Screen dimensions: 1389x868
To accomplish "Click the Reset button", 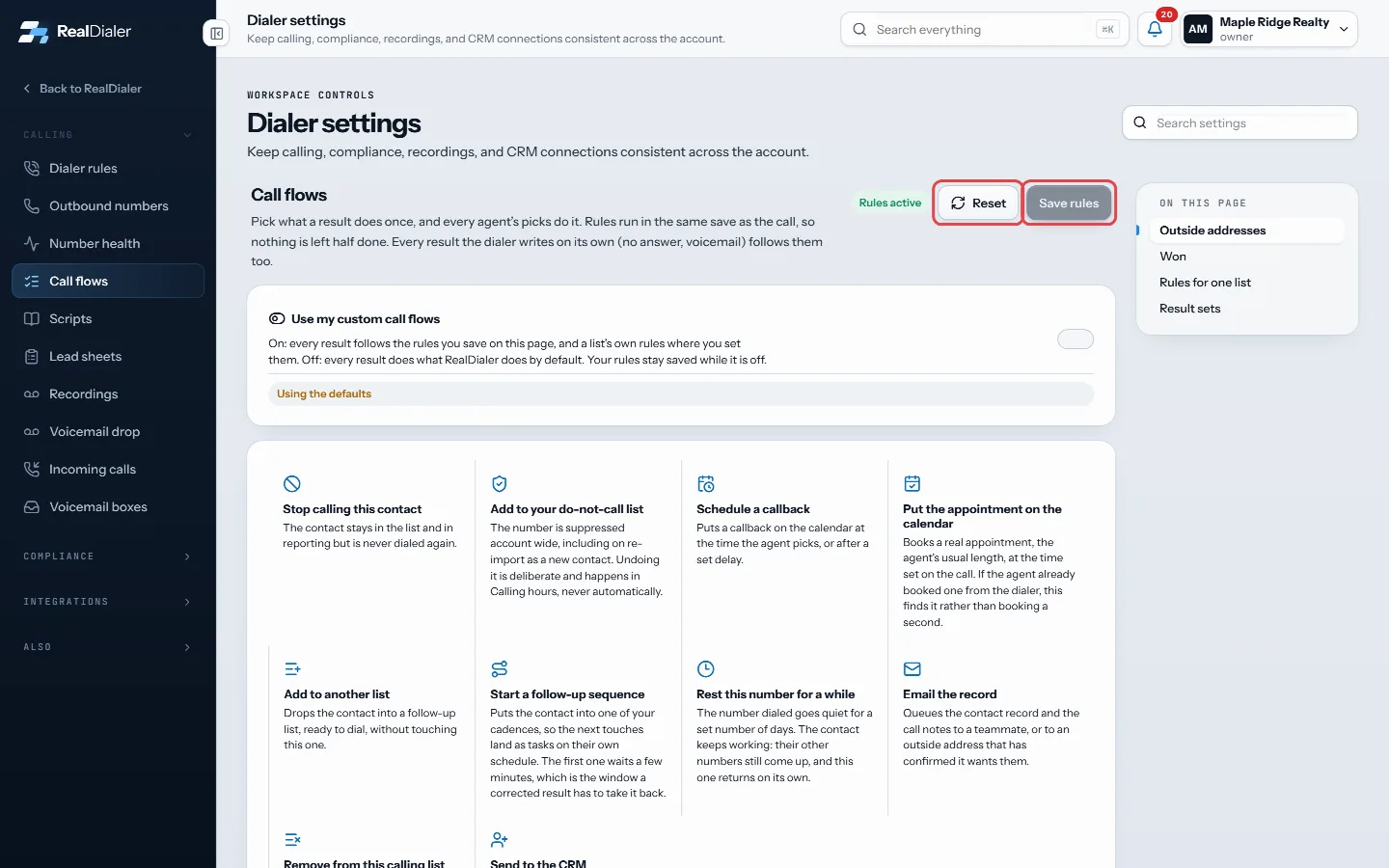I will [x=978, y=203].
